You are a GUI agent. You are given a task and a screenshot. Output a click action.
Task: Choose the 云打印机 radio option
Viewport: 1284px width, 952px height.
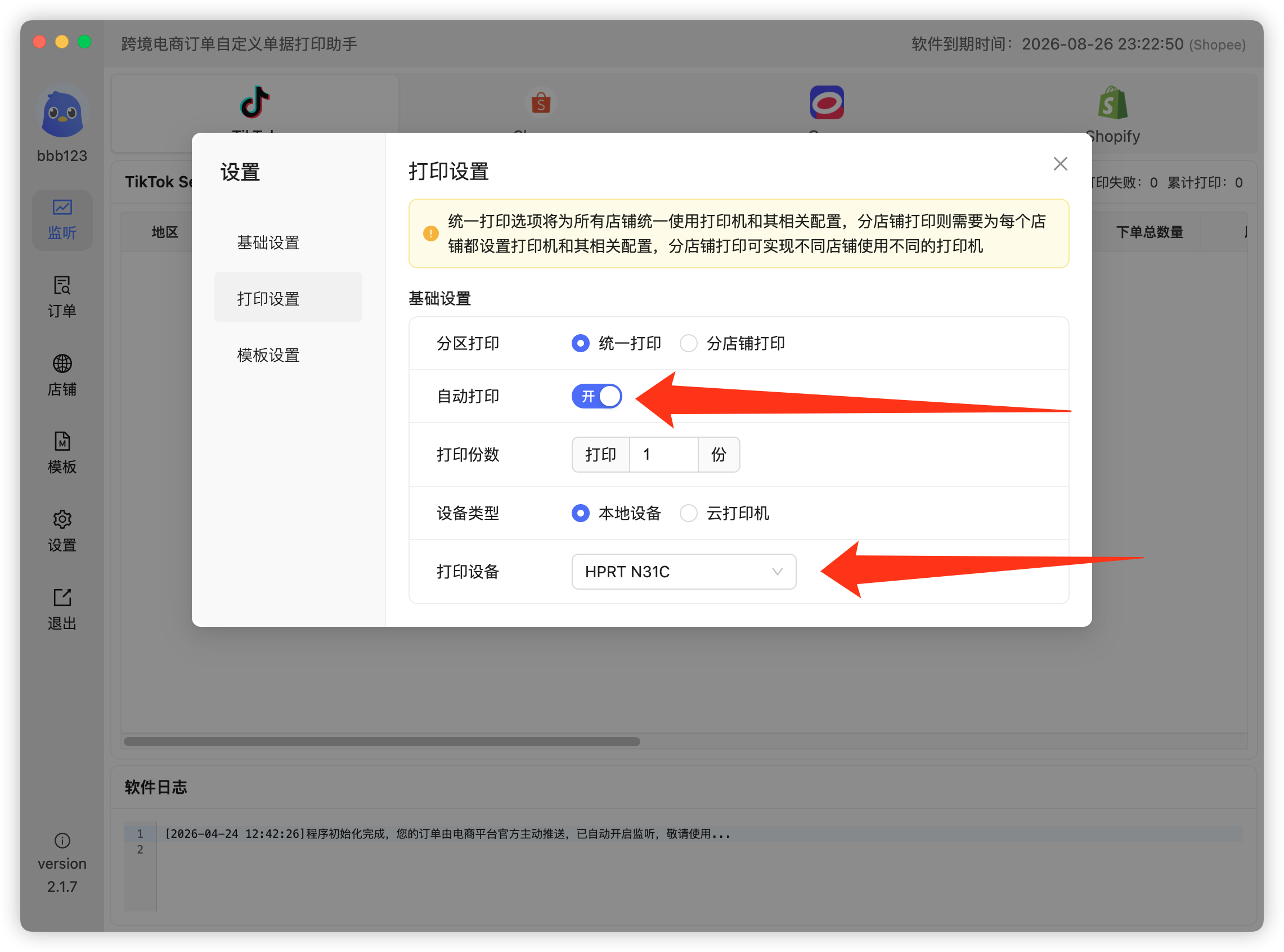(x=724, y=513)
